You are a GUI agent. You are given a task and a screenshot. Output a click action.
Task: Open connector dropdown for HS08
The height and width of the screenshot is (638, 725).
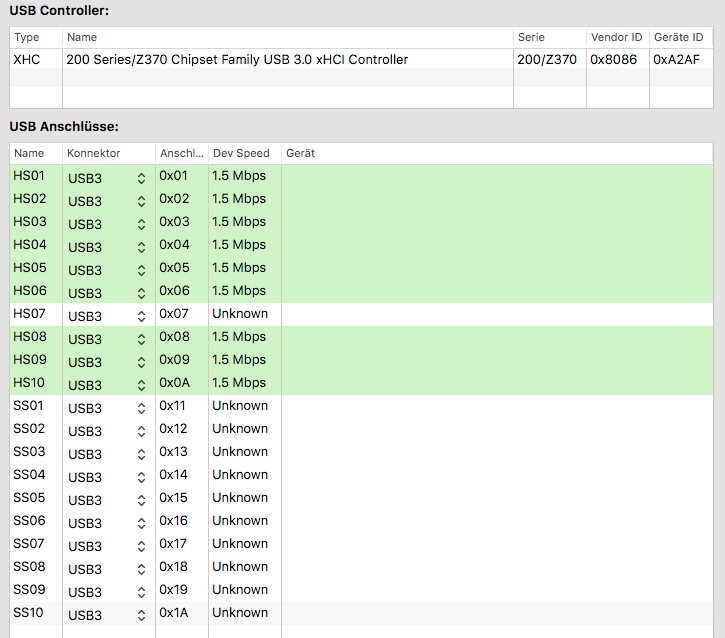click(x=107, y=339)
